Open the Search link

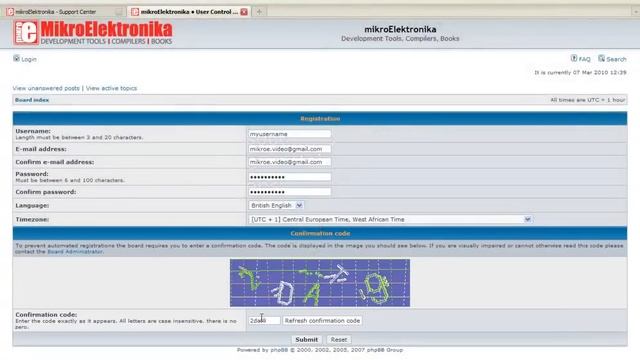pos(616,59)
